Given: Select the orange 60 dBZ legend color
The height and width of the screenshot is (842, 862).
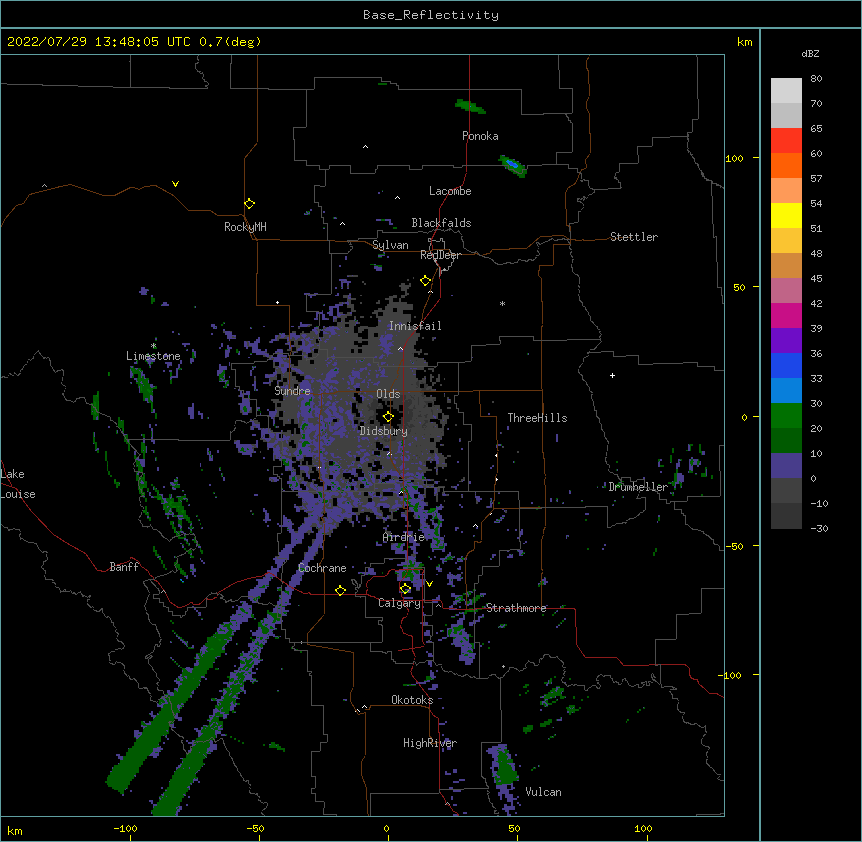Looking at the screenshot, I should click(786, 165).
